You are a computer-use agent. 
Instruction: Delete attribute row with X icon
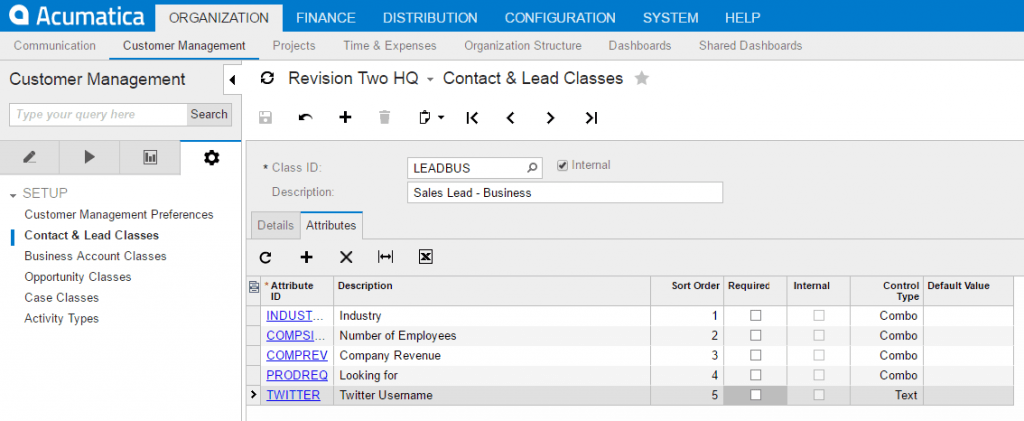coord(346,257)
